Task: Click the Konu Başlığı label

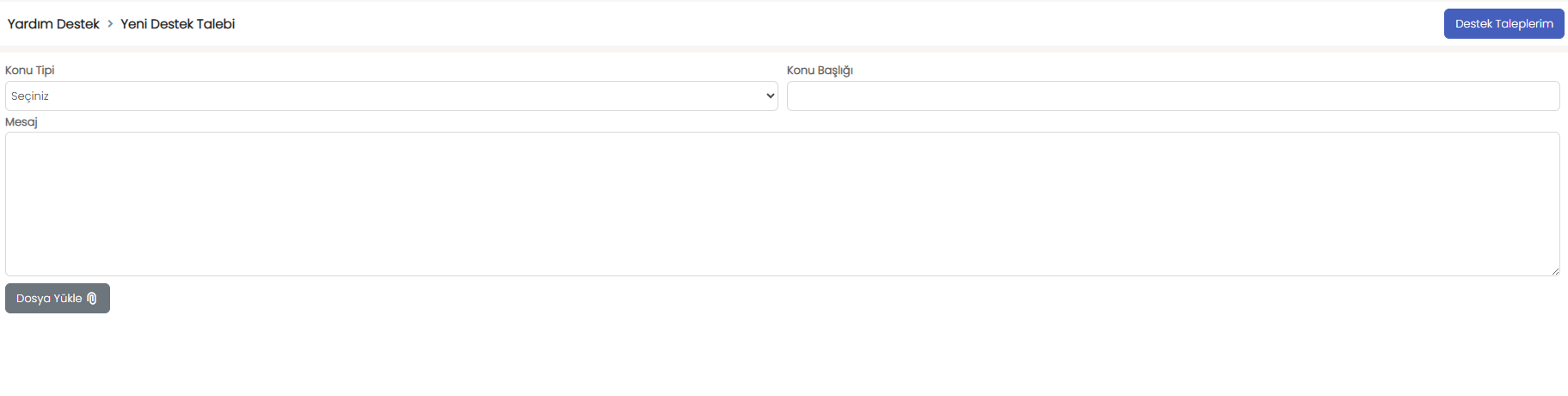Action: click(820, 71)
